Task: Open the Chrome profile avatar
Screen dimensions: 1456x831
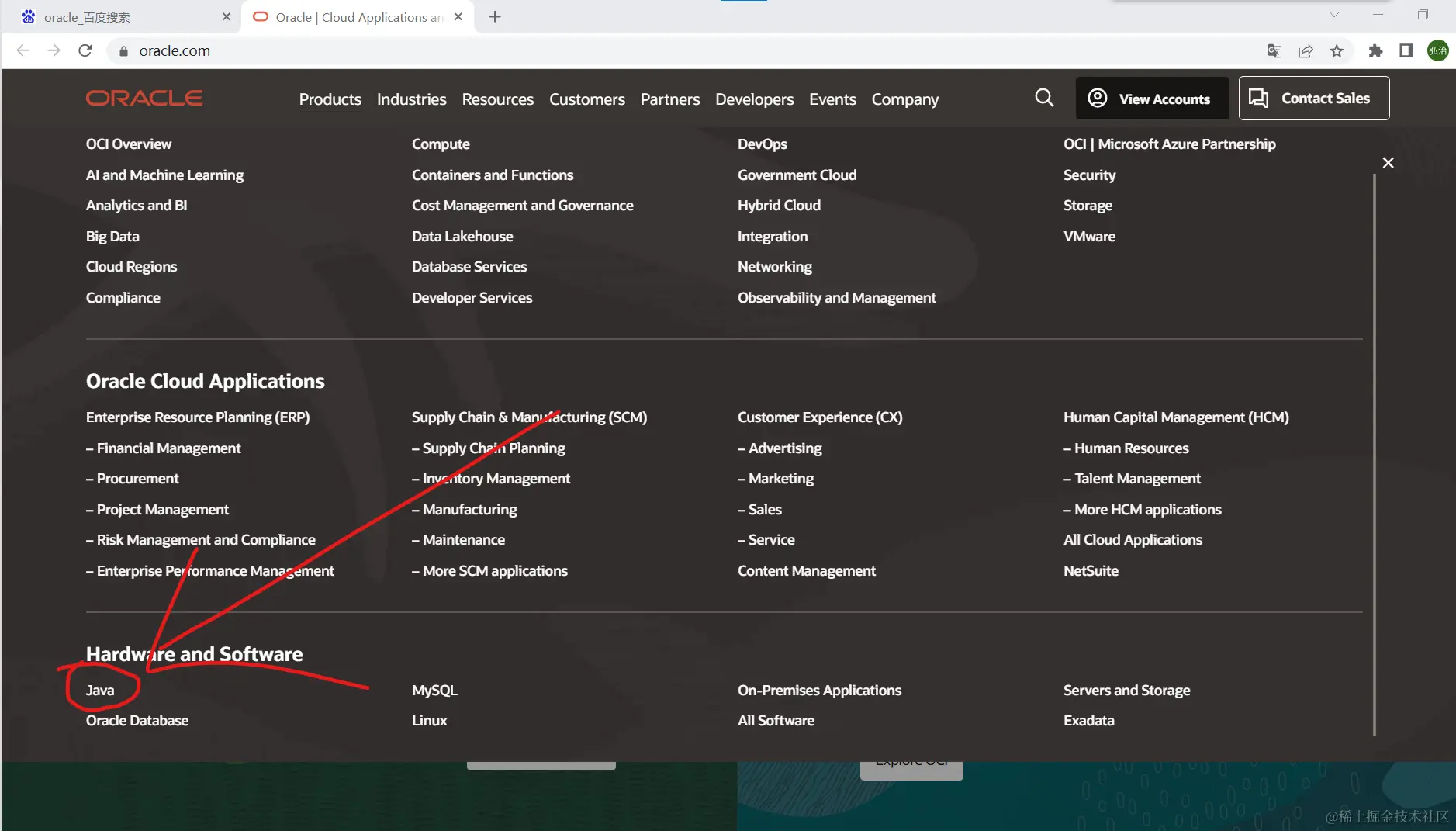Action: click(x=1437, y=50)
